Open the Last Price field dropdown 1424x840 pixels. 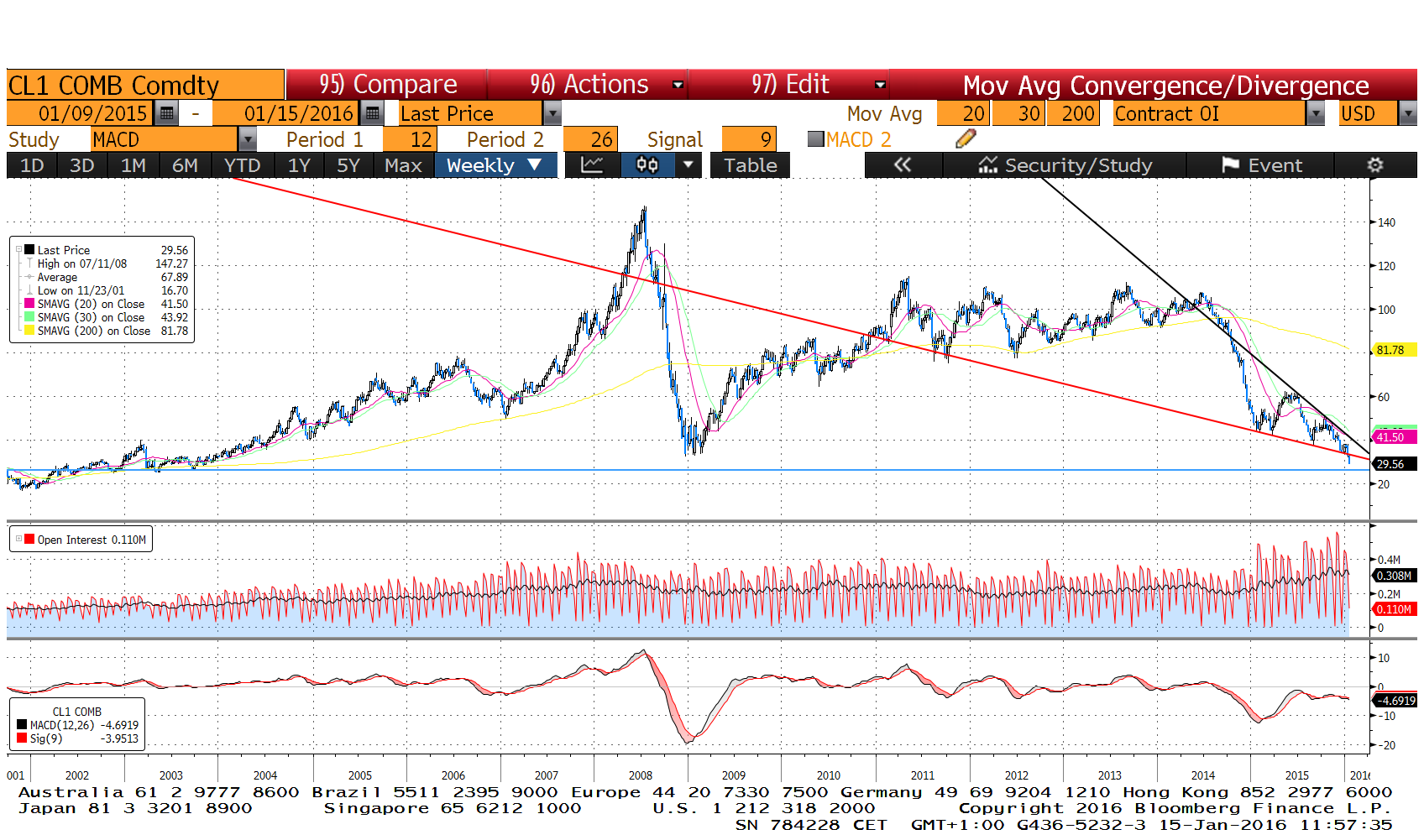pyautogui.click(x=552, y=112)
